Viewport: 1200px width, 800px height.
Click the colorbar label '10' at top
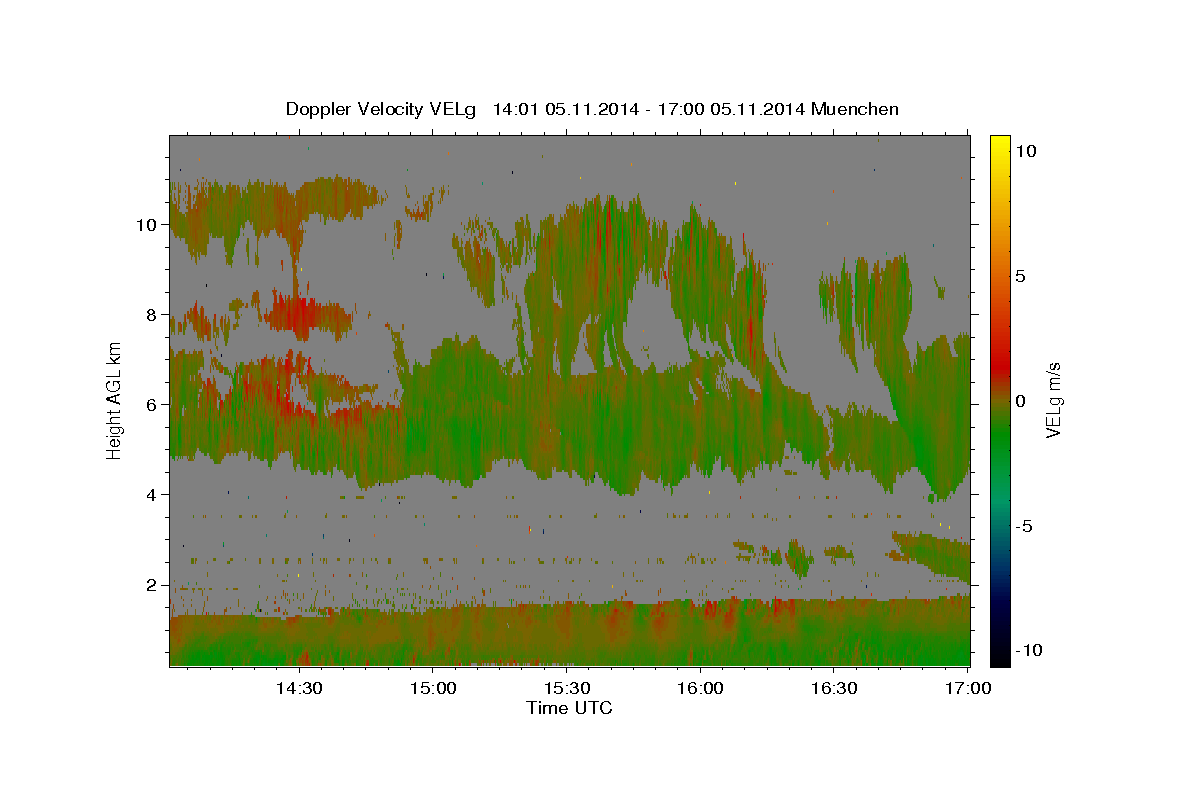click(1026, 151)
